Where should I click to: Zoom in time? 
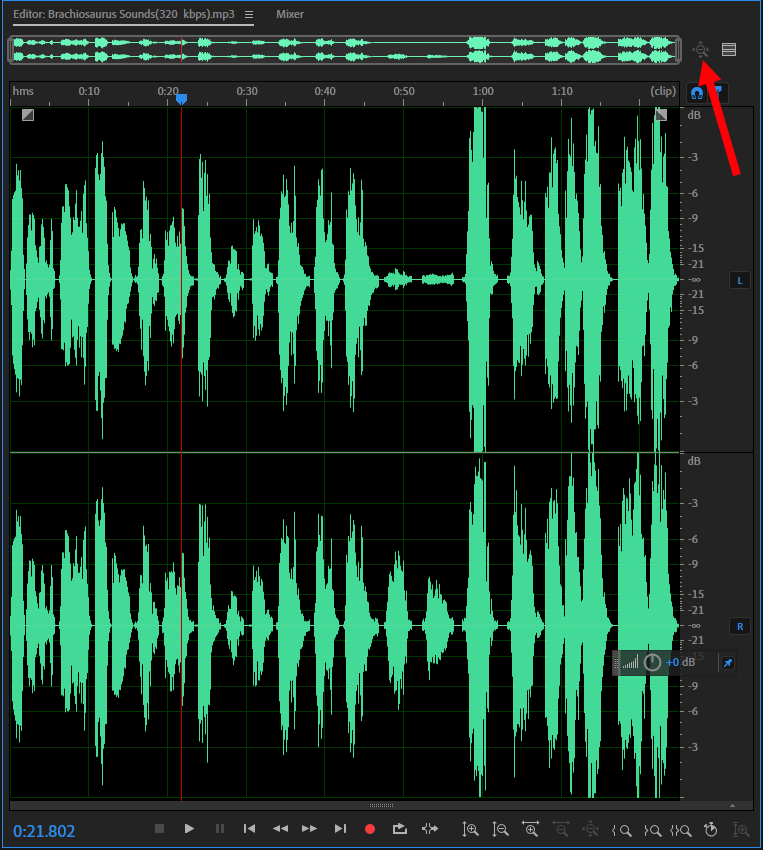(530, 829)
